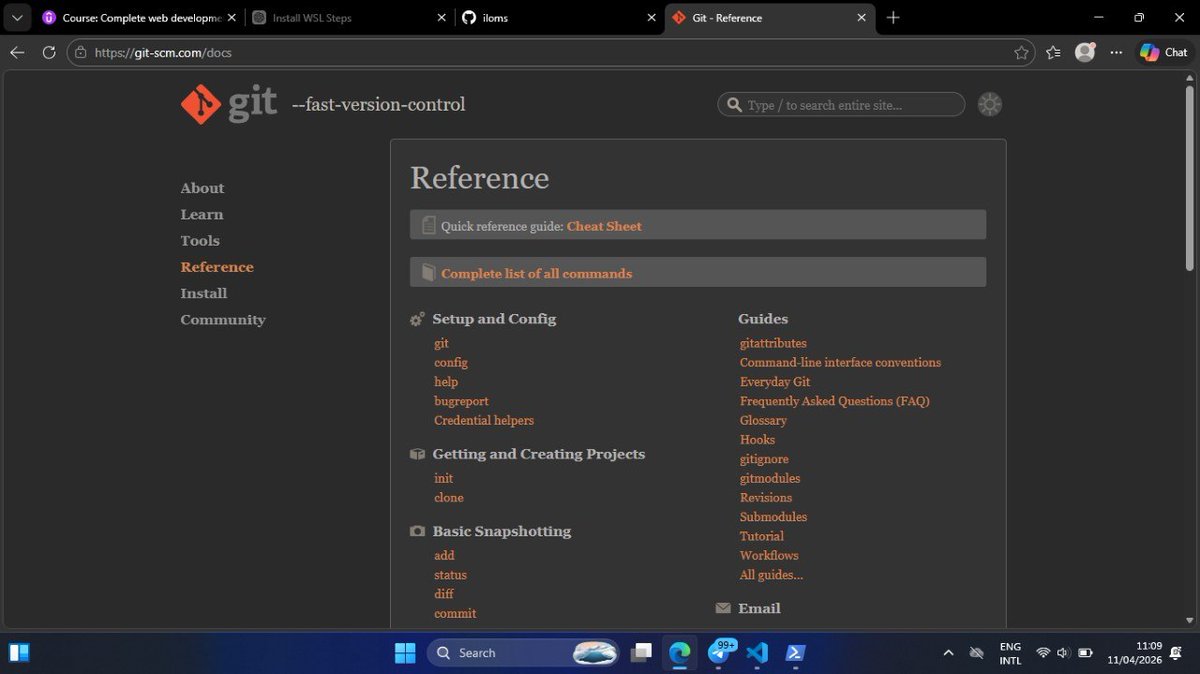1200x674 pixels.
Task: Select the Reference sidebar item
Action: click(x=217, y=267)
